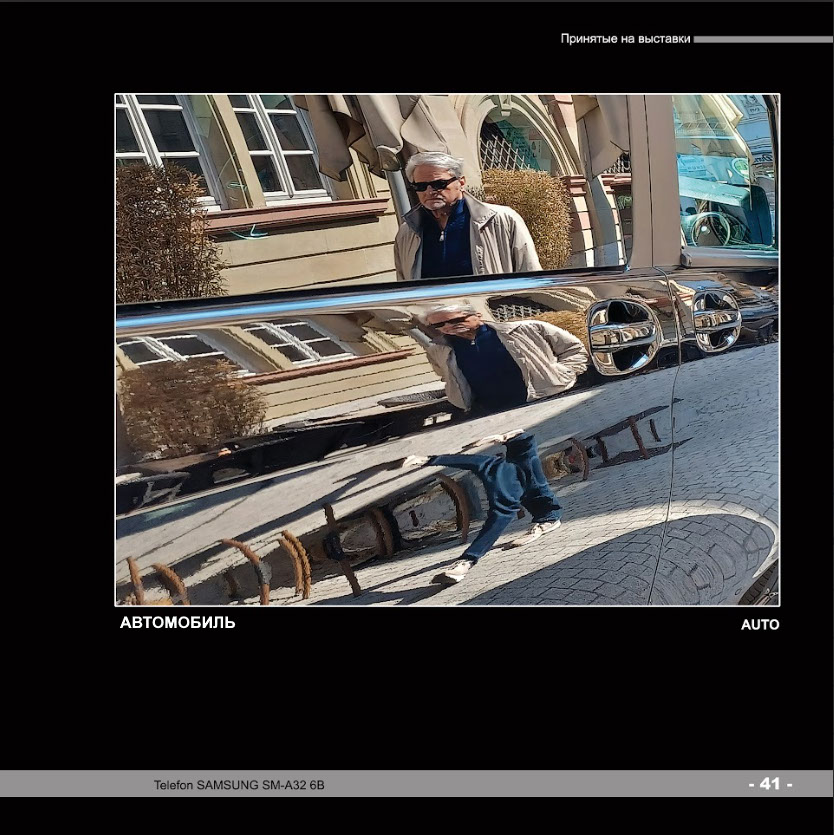The image size is (834, 835).
Task: Click the header text 'Принятые на выставки'
Action: click(x=625, y=39)
